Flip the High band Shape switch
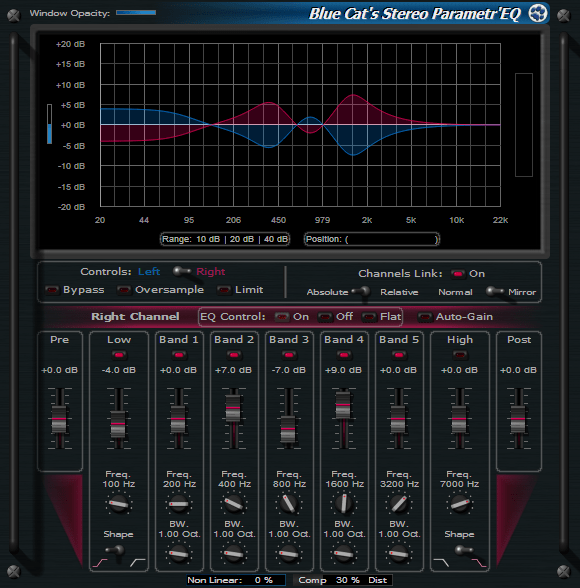 pos(464,550)
